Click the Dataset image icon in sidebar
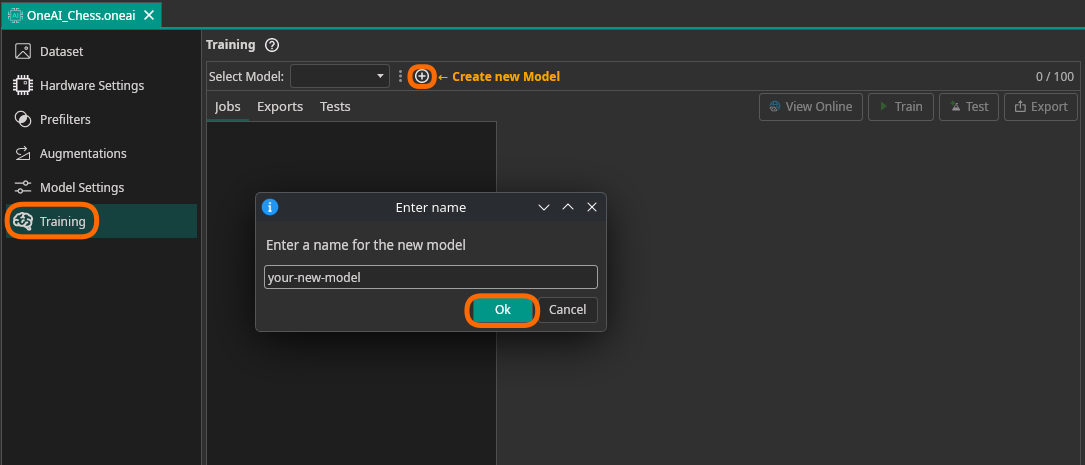The image size is (1085, 465). (23, 51)
